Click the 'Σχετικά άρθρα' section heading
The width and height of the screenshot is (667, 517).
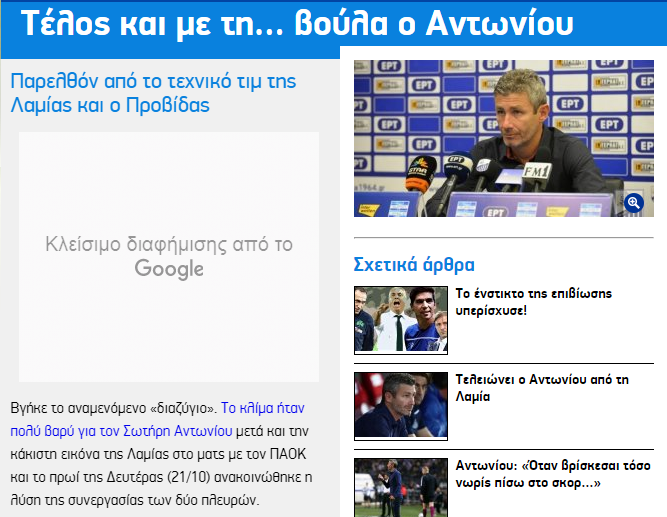coord(414,264)
